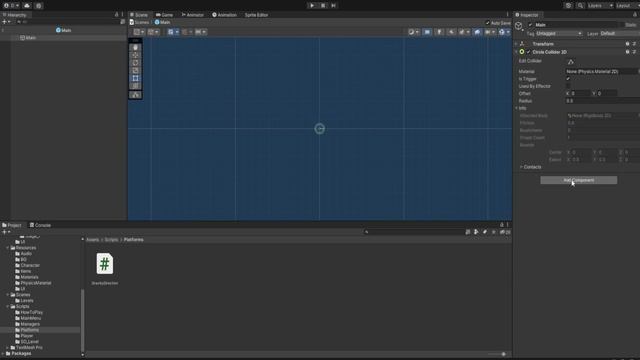Open the Layer dropdown showing Default
640x360 pixels.
pyautogui.click(x=620, y=33)
